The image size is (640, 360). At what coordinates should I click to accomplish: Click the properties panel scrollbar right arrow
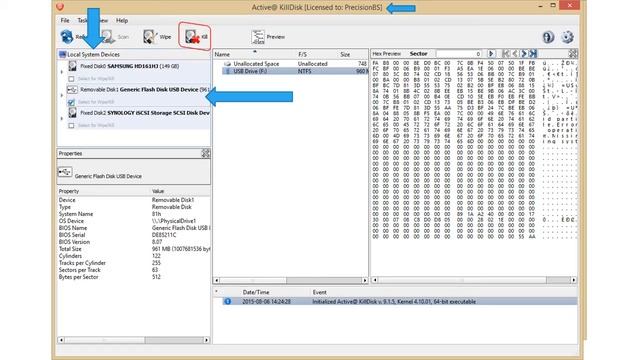[206, 340]
